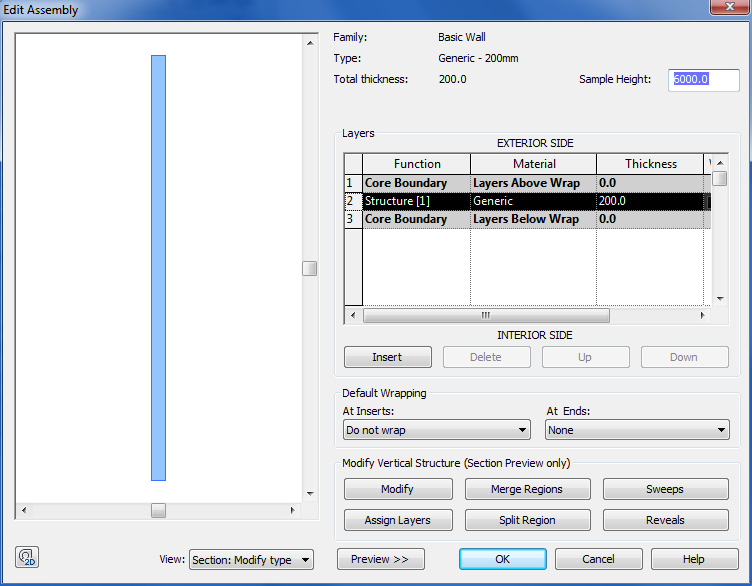Click the Up button to move layer
Image resolution: width=752 pixels, height=586 pixels.
585,357
